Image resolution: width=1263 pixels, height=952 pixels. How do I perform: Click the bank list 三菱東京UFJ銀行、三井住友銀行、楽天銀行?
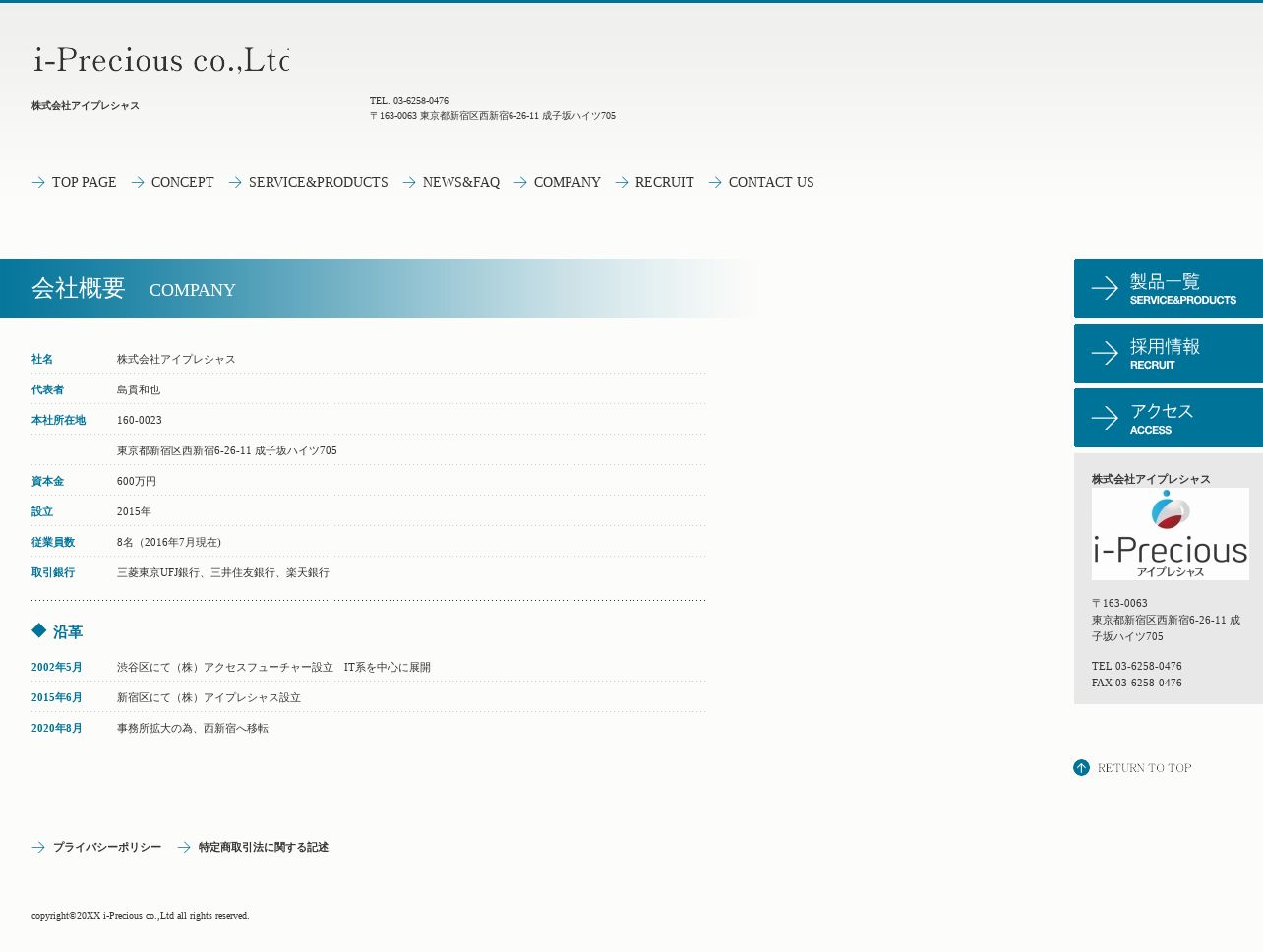223,572
